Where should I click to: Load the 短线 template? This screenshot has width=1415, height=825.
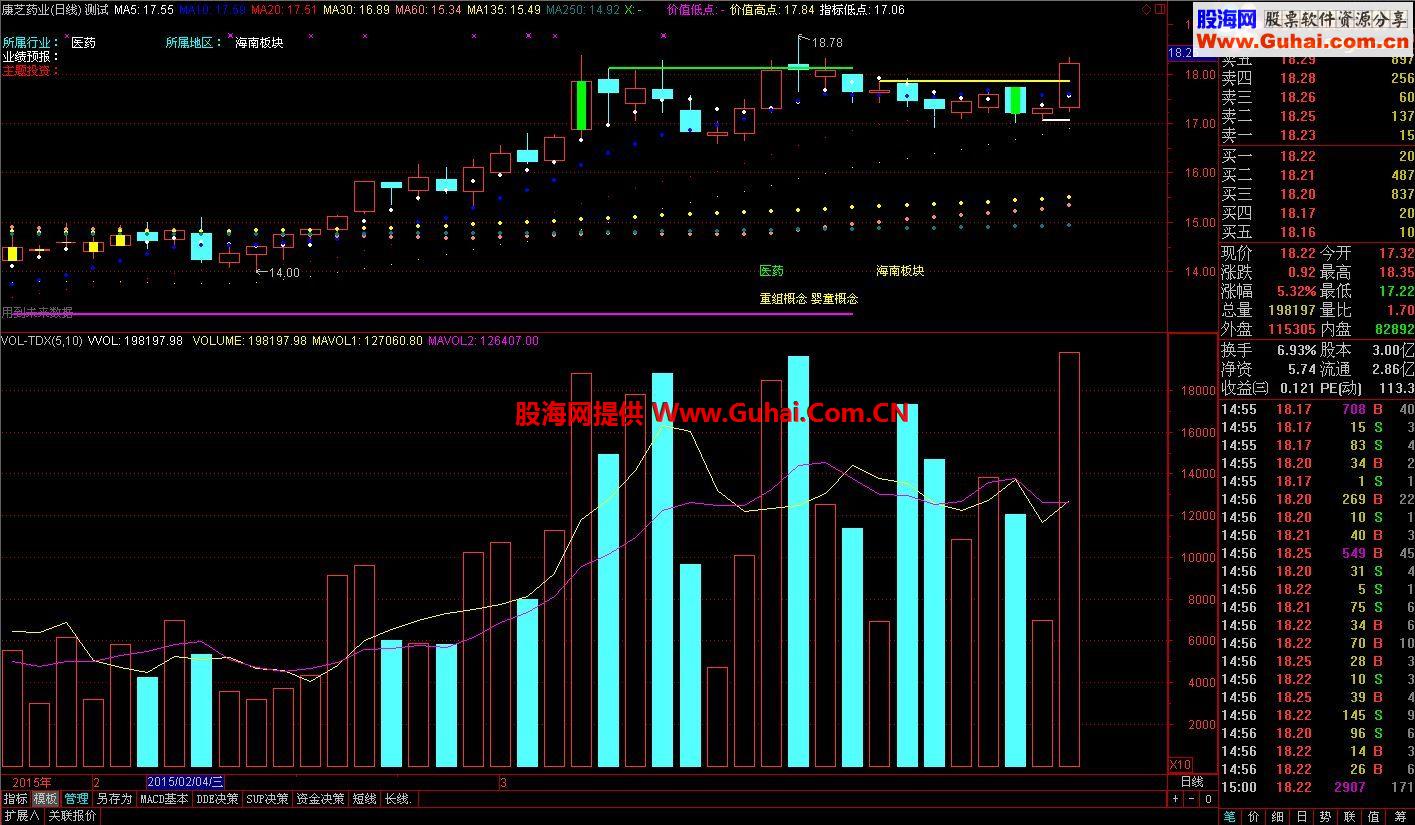(365, 799)
